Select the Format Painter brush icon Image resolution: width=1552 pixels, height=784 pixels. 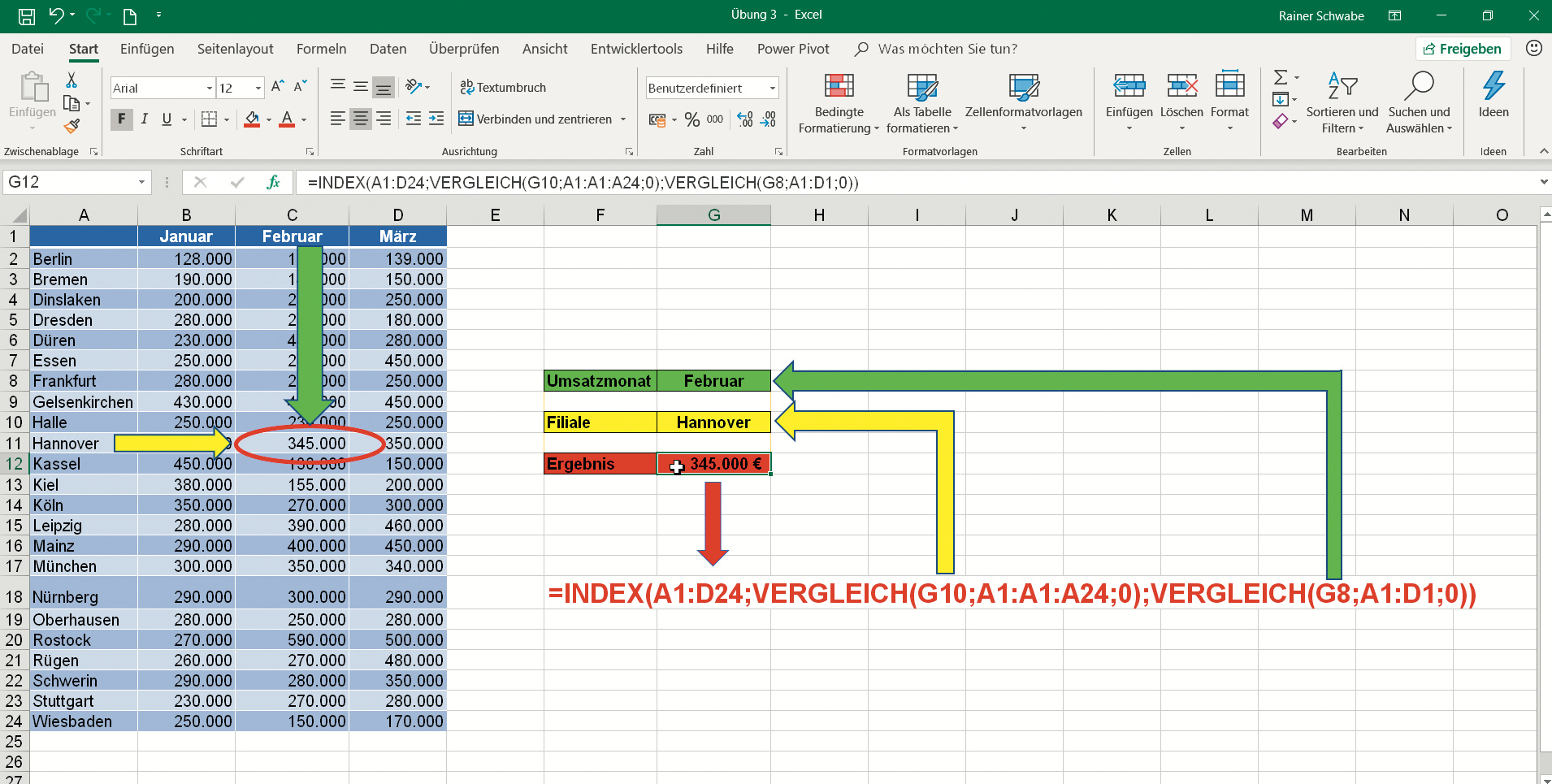pyautogui.click(x=72, y=126)
